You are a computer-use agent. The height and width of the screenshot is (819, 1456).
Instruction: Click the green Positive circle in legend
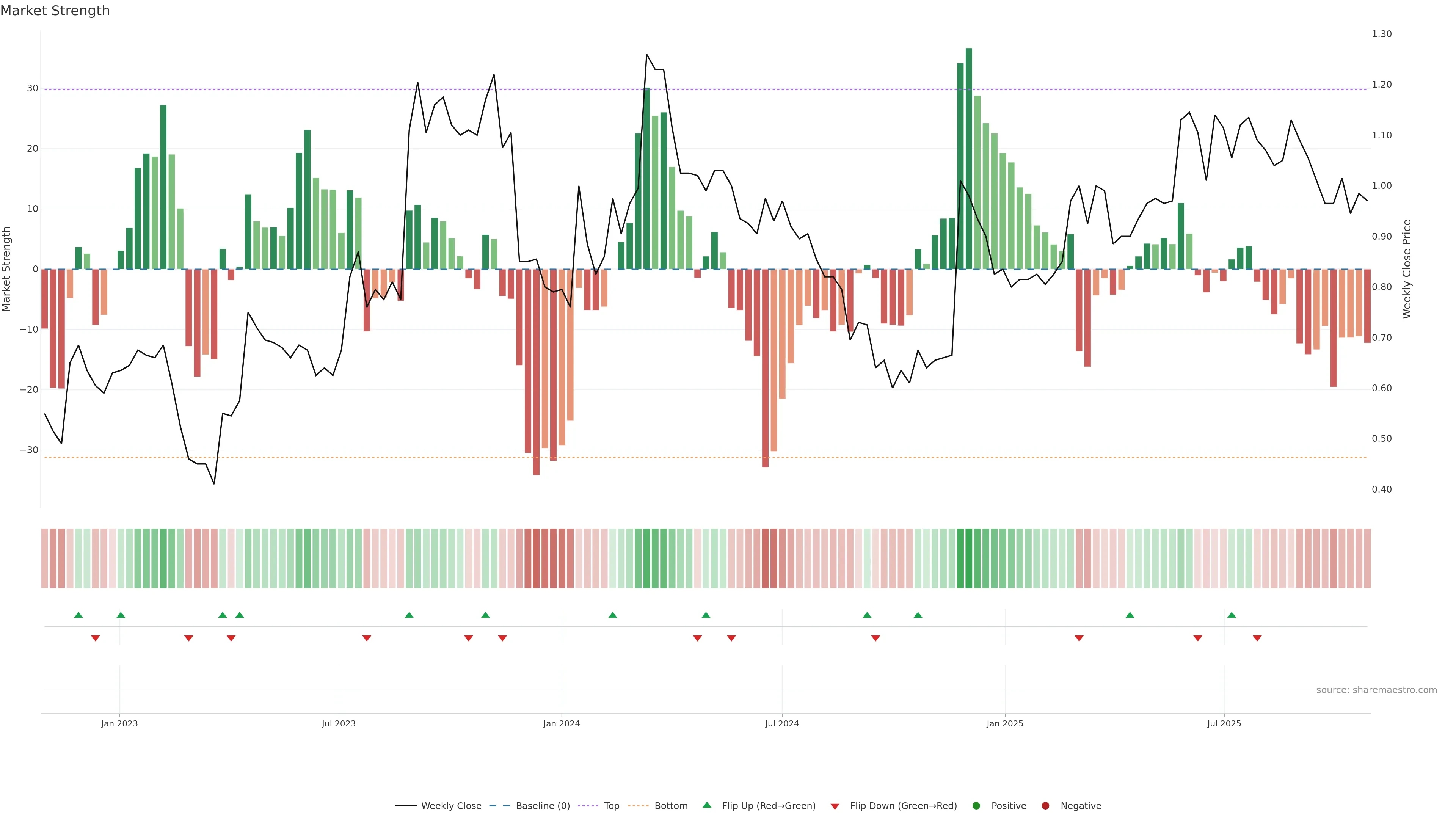point(976,806)
